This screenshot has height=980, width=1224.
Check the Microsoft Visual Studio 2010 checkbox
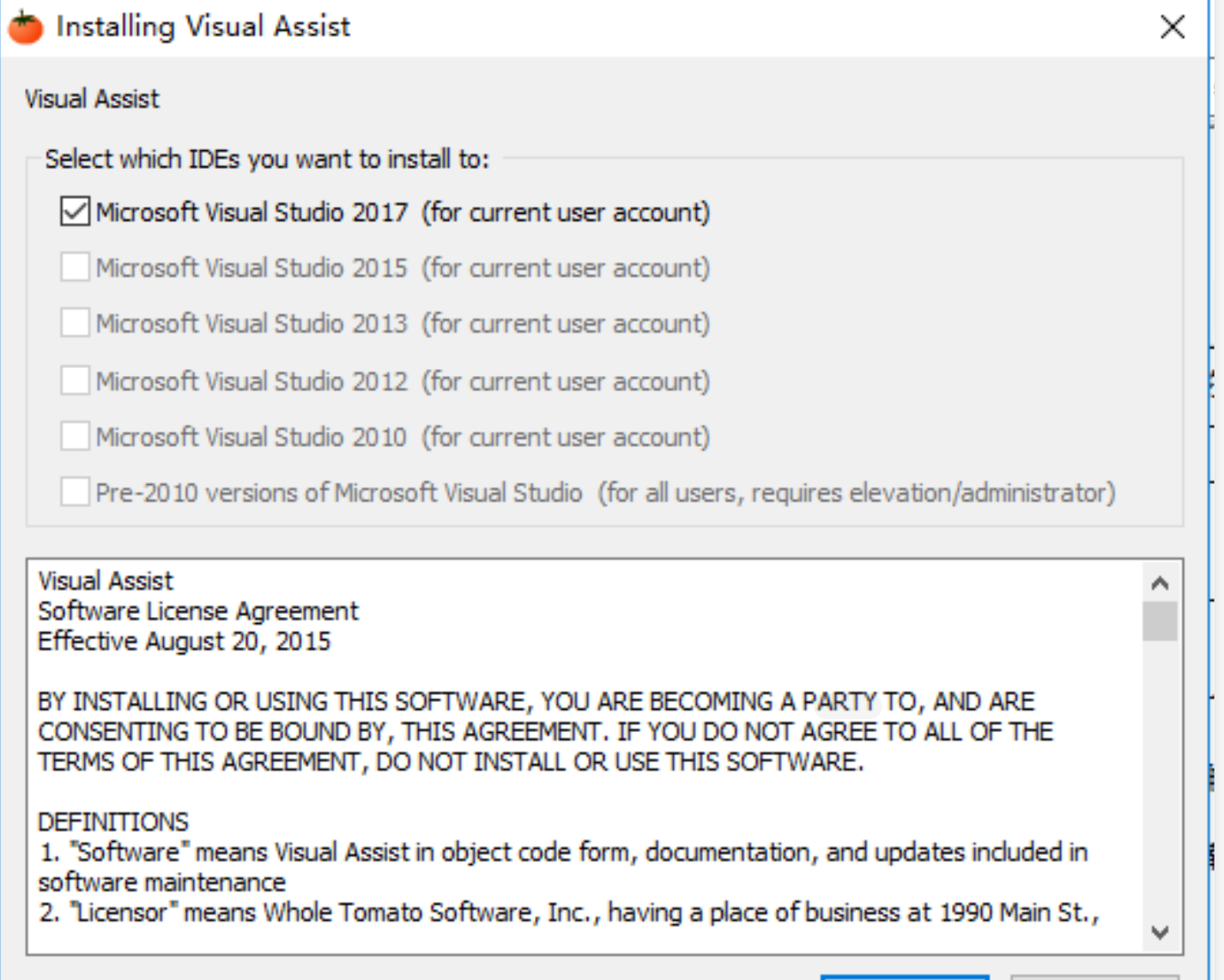pyautogui.click(x=76, y=436)
